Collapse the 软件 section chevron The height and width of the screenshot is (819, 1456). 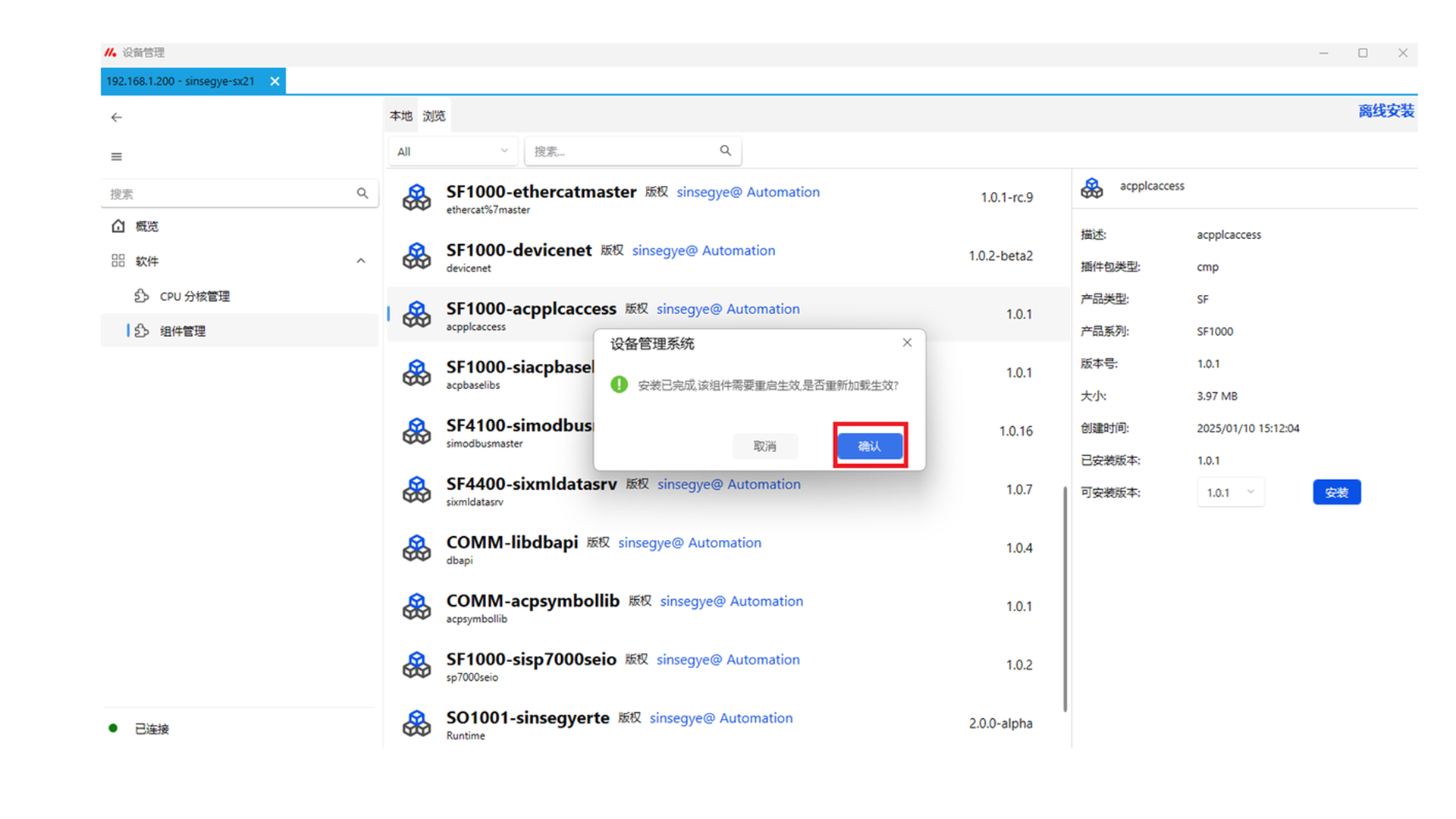coord(361,261)
